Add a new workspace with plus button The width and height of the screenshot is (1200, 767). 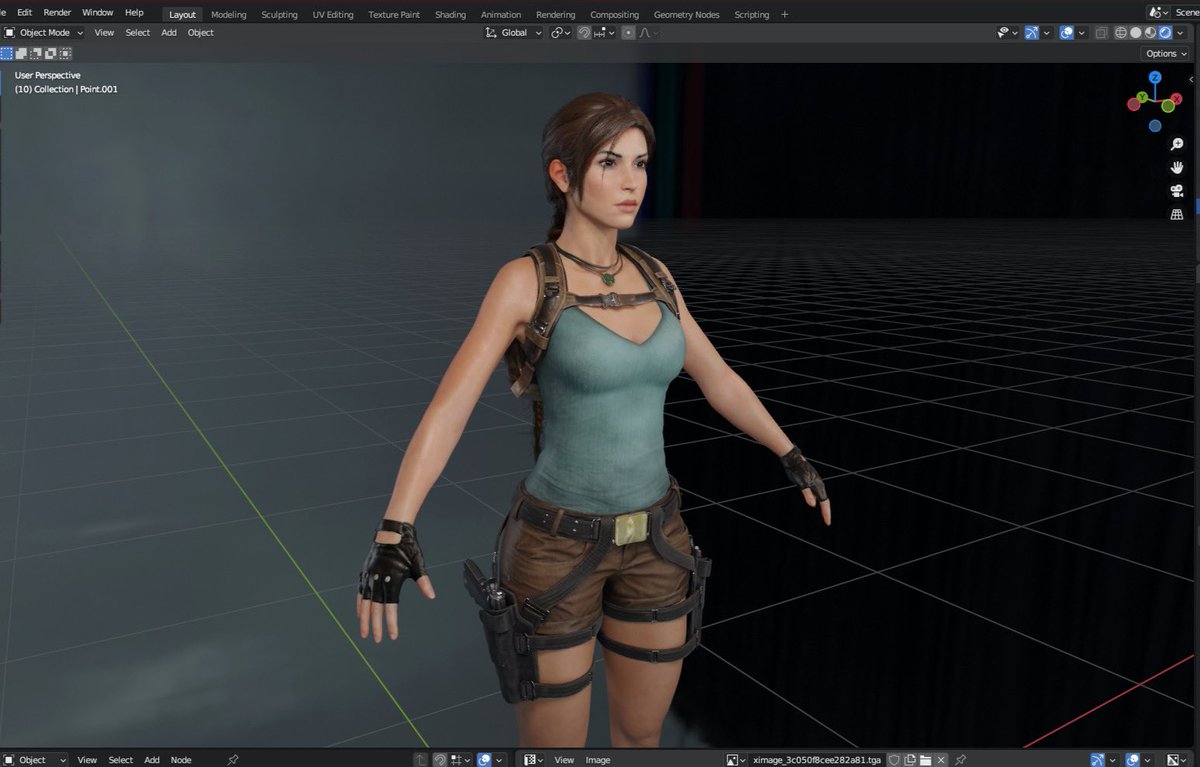785,15
